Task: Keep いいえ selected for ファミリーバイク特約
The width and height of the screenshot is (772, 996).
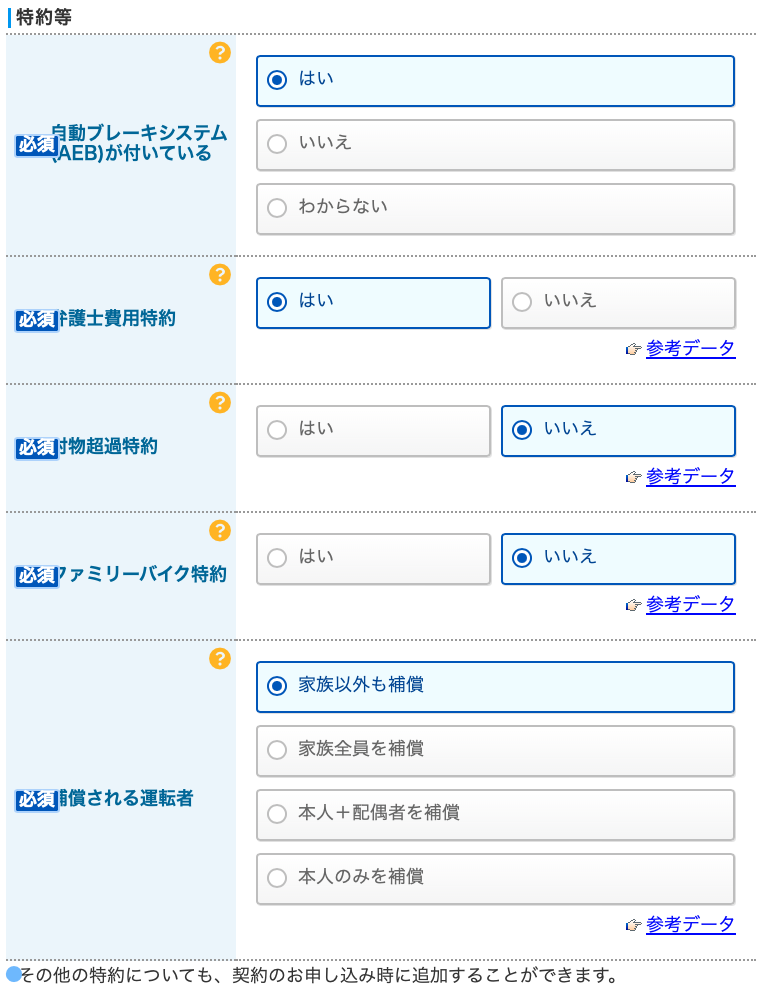Action: click(618, 559)
